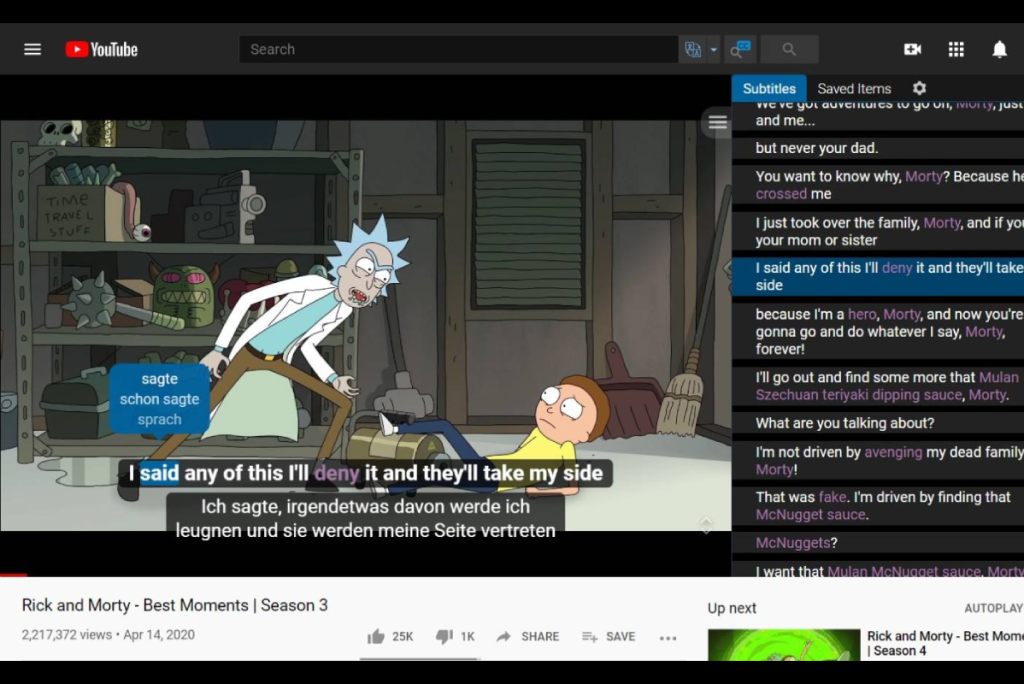The image size is (1024, 684).
Task: Open subtitle panel settings gear
Action: tap(919, 89)
